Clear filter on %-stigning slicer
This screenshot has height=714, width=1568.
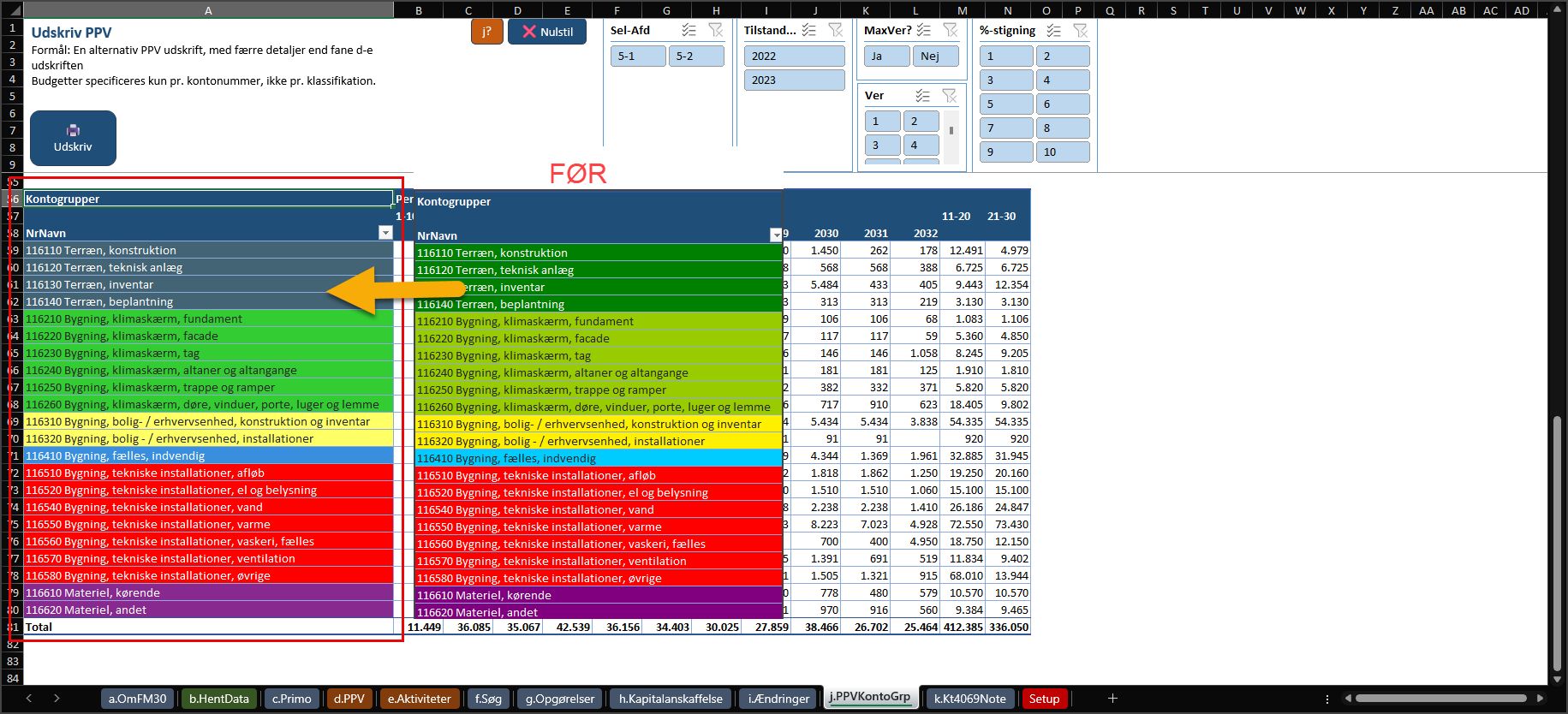(x=1081, y=30)
